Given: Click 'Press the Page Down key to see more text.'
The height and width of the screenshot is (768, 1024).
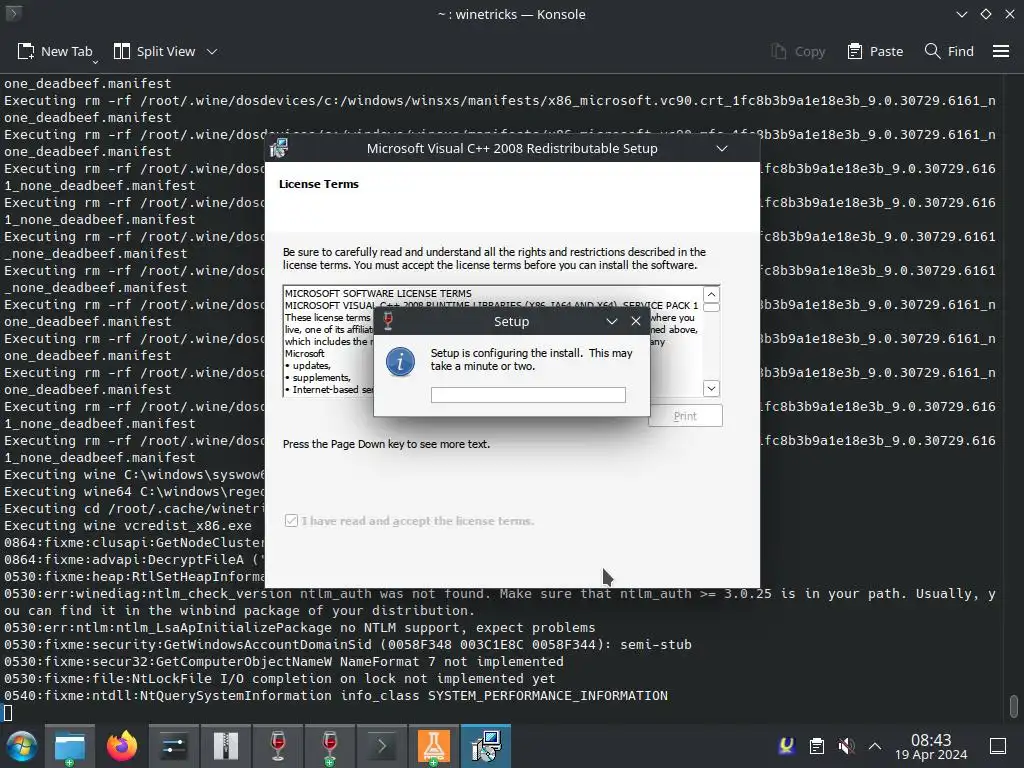Looking at the screenshot, I should coord(387,444).
